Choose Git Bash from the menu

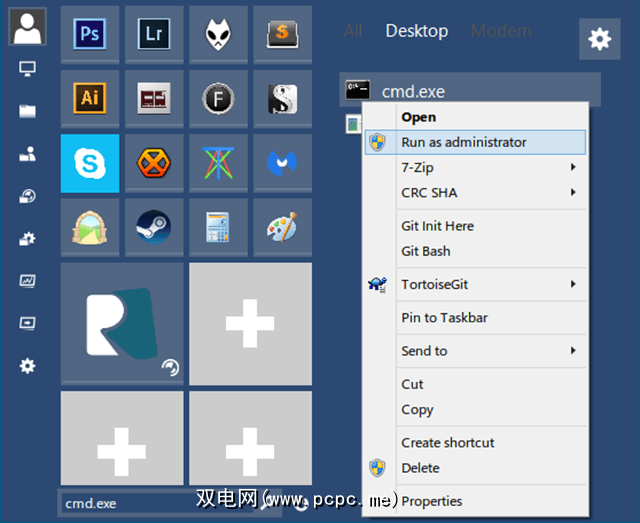pos(476,251)
